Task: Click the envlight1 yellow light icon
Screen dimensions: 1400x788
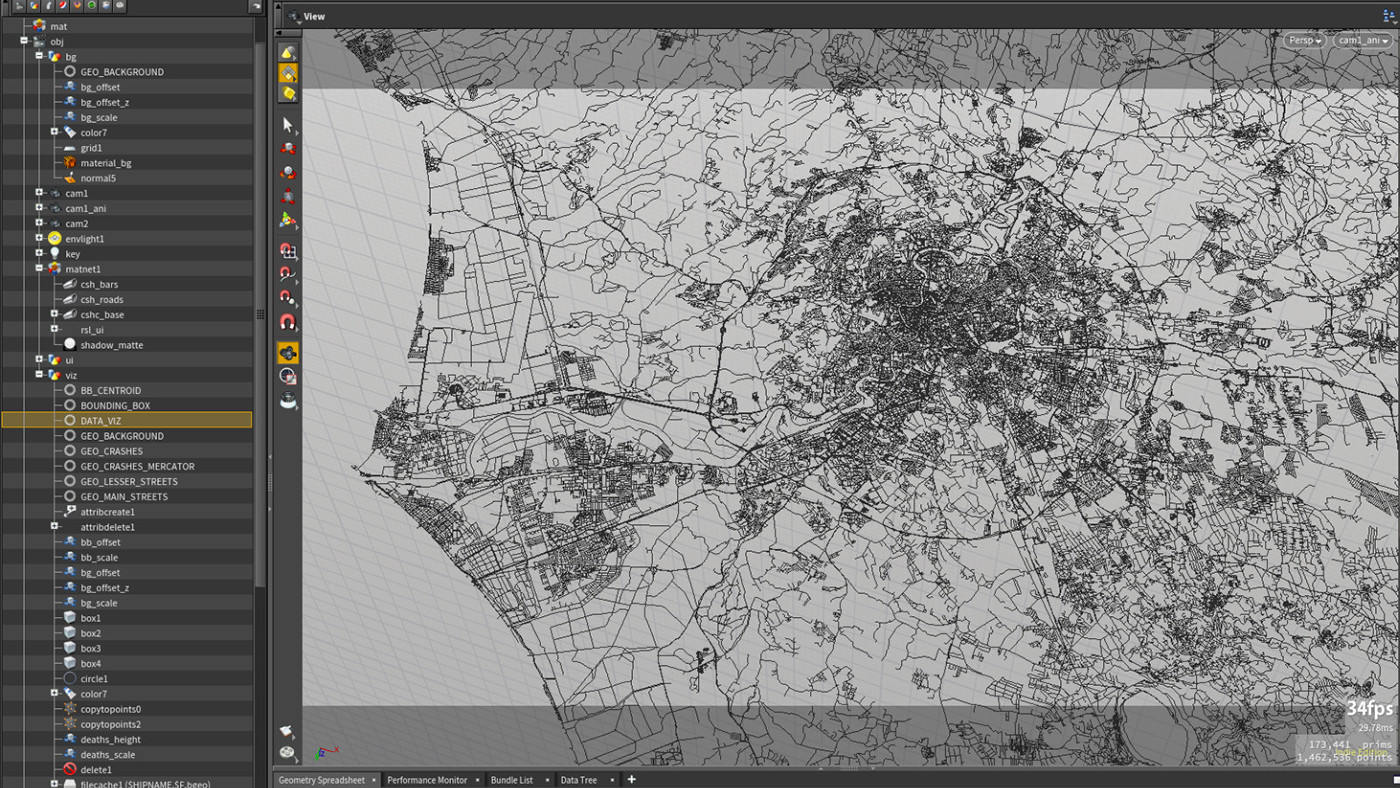Action: click(x=55, y=238)
